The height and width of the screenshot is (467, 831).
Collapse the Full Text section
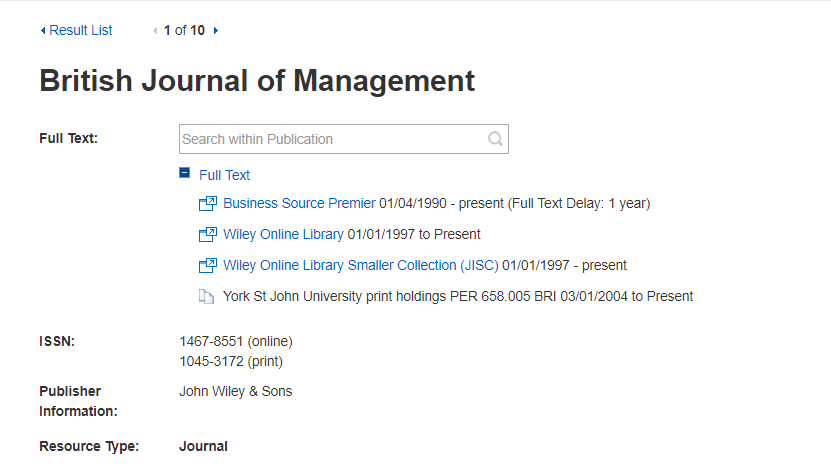coord(184,173)
